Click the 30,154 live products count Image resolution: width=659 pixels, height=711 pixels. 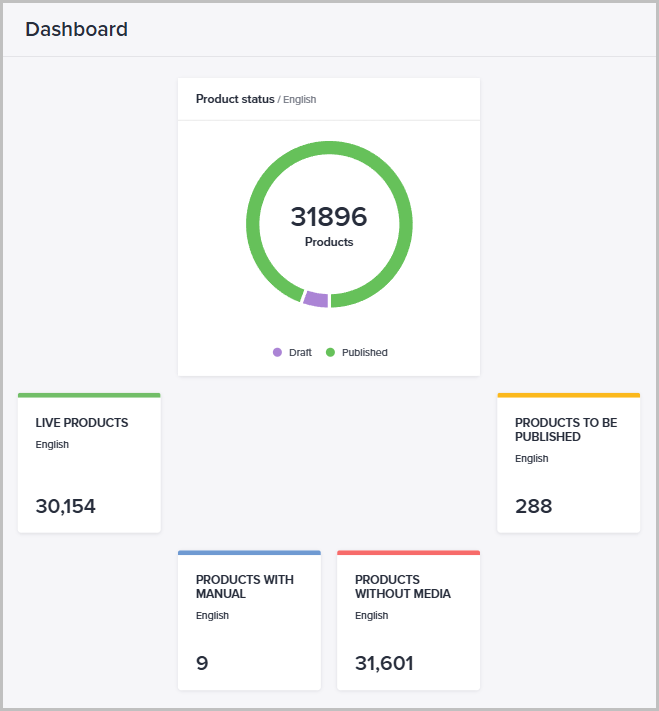pyautogui.click(x=66, y=506)
